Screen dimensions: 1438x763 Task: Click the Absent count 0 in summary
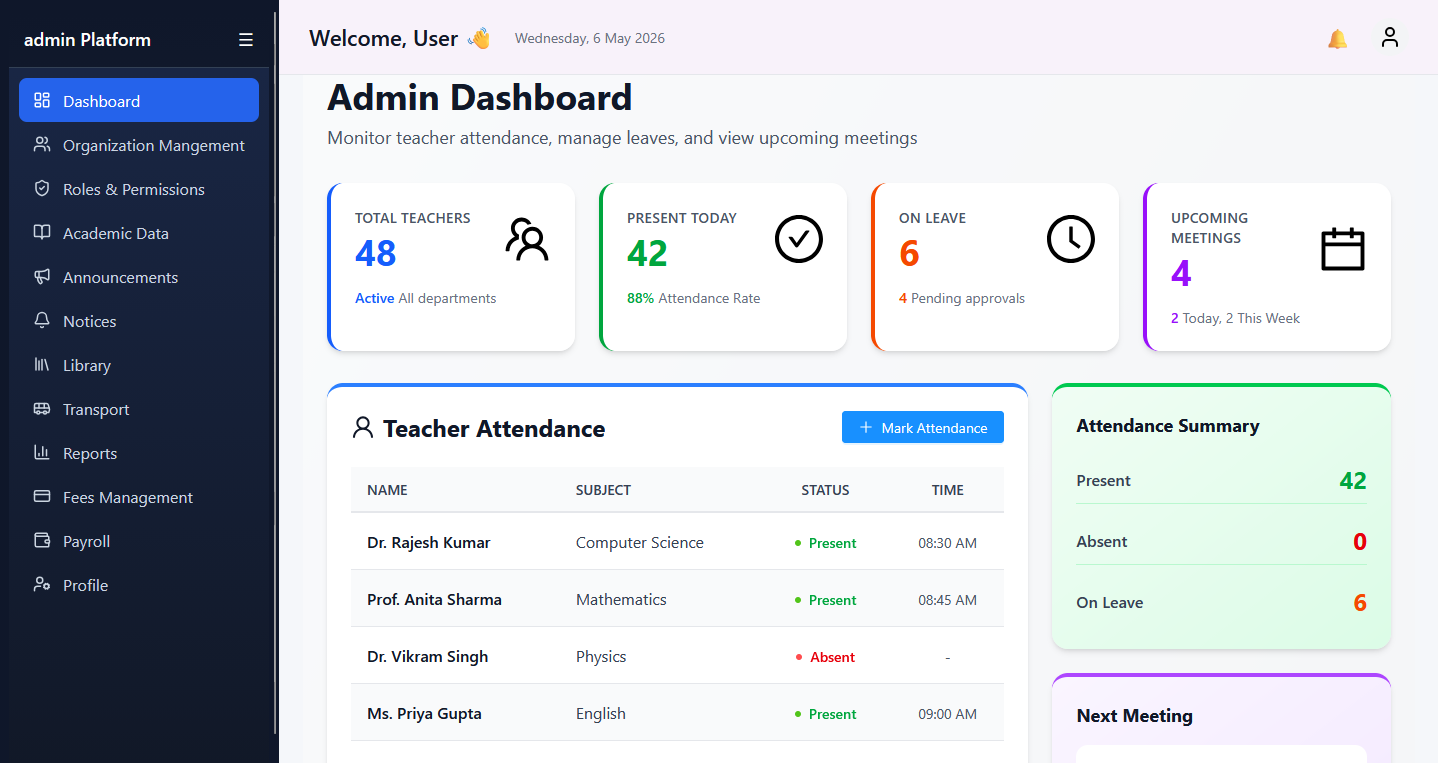(x=1359, y=542)
